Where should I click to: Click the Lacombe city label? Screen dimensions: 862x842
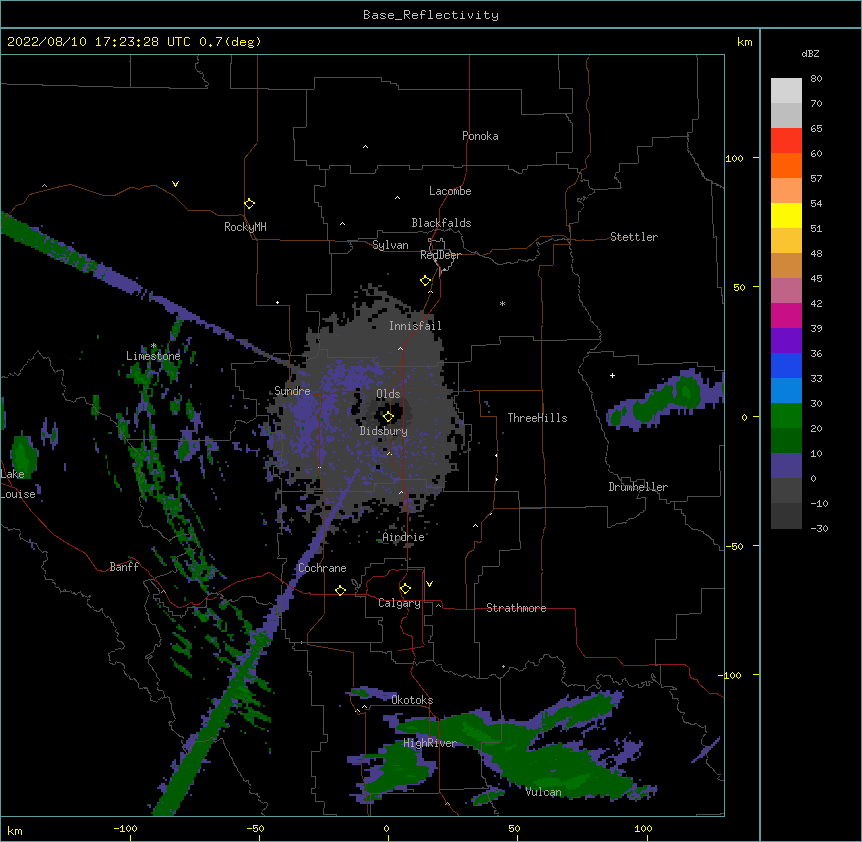coord(450,191)
